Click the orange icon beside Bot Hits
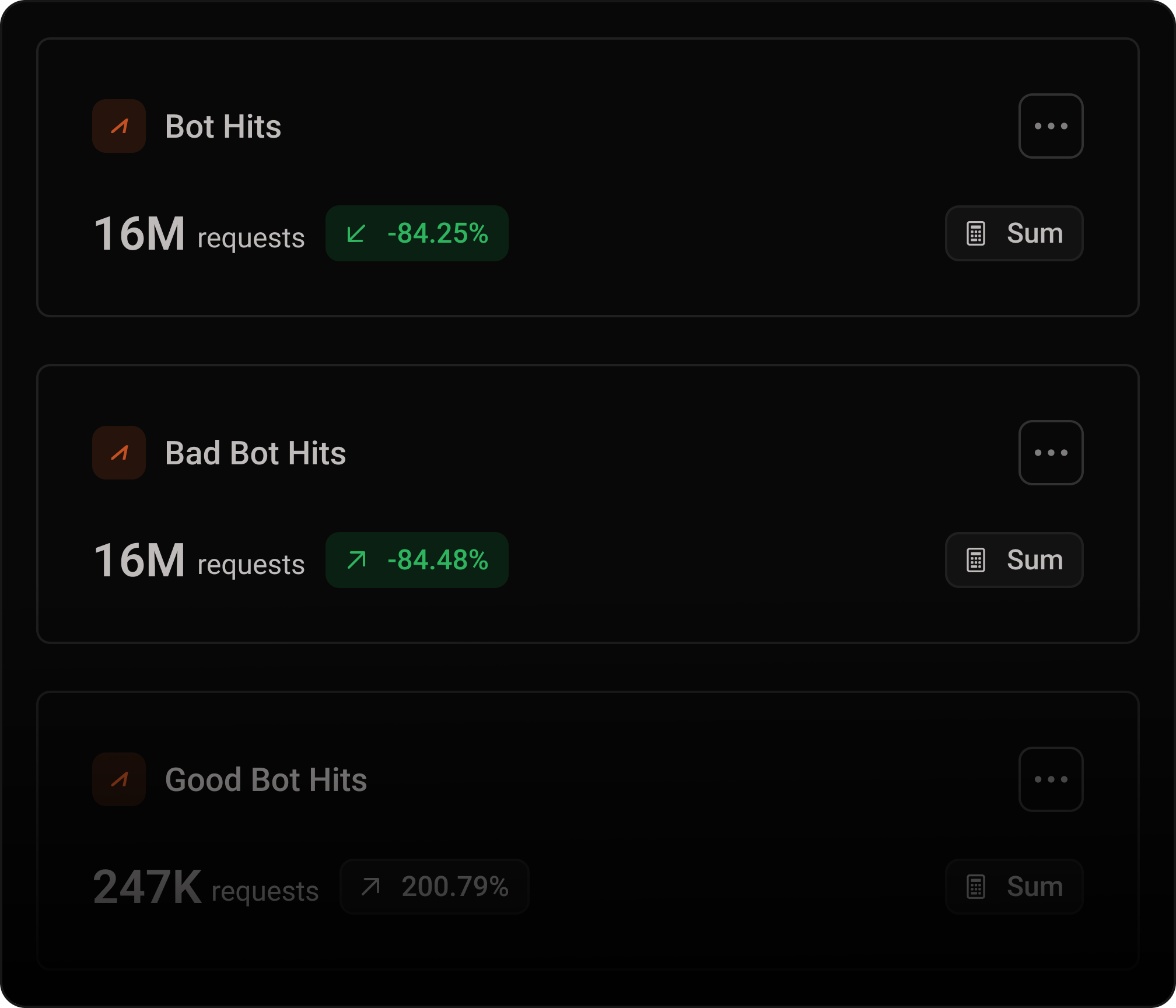This screenshot has width=1176, height=1008. (x=119, y=126)
